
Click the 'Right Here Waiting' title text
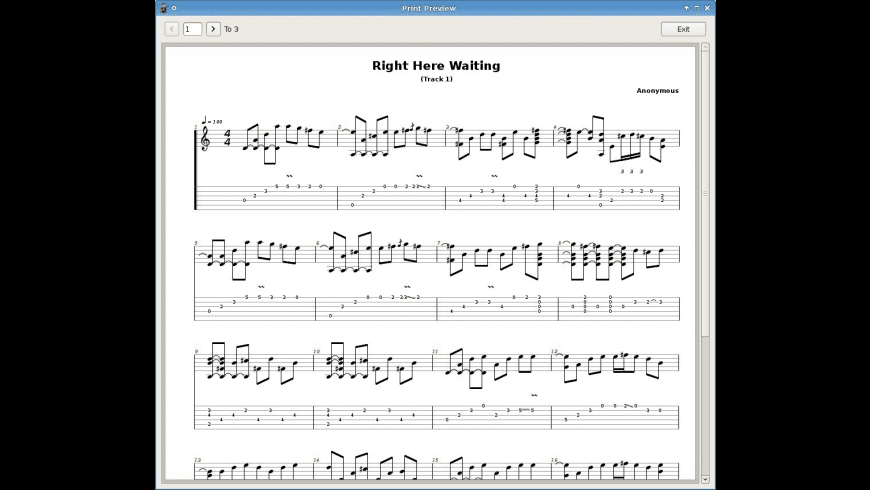coord(436,65)
